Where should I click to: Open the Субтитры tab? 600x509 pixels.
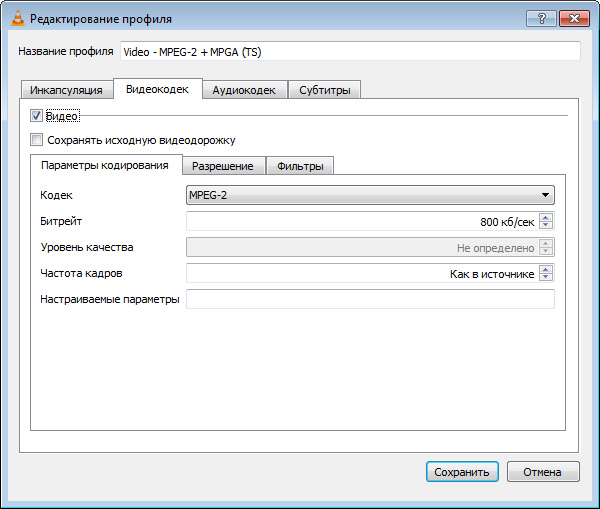click(324, 90)
